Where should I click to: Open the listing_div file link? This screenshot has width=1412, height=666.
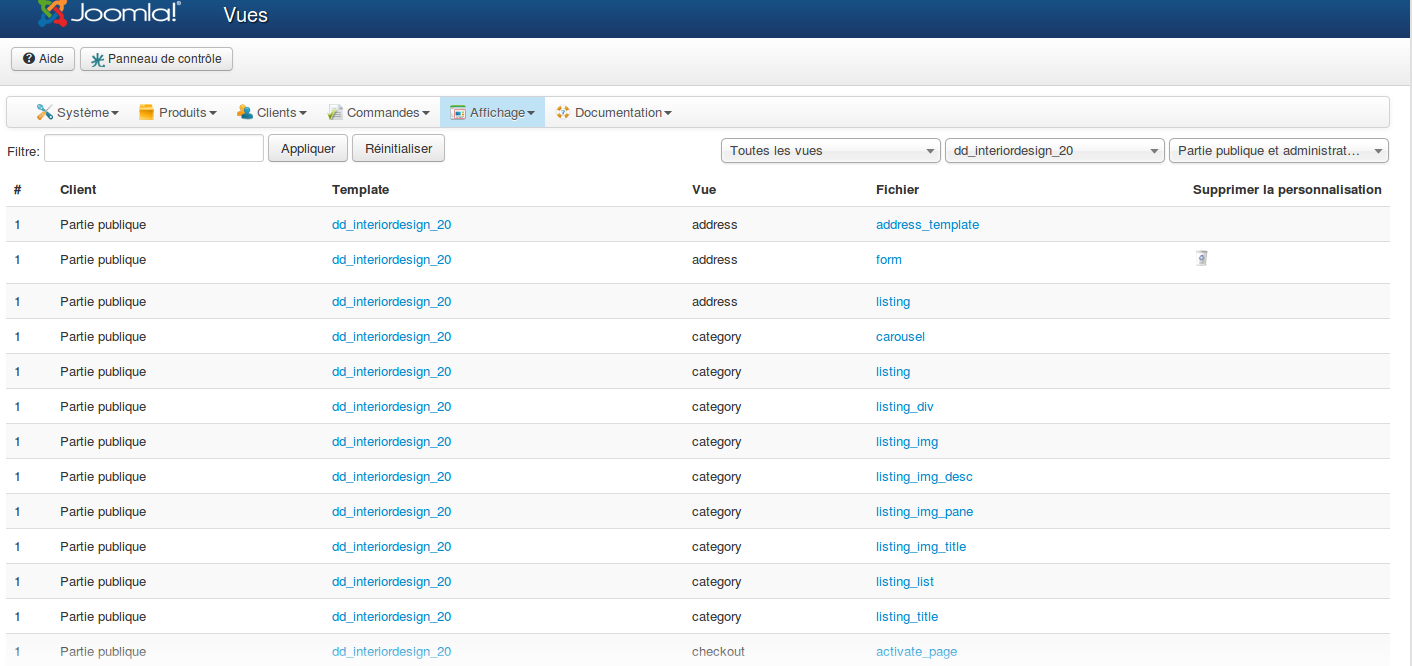[x=904, y=407]
